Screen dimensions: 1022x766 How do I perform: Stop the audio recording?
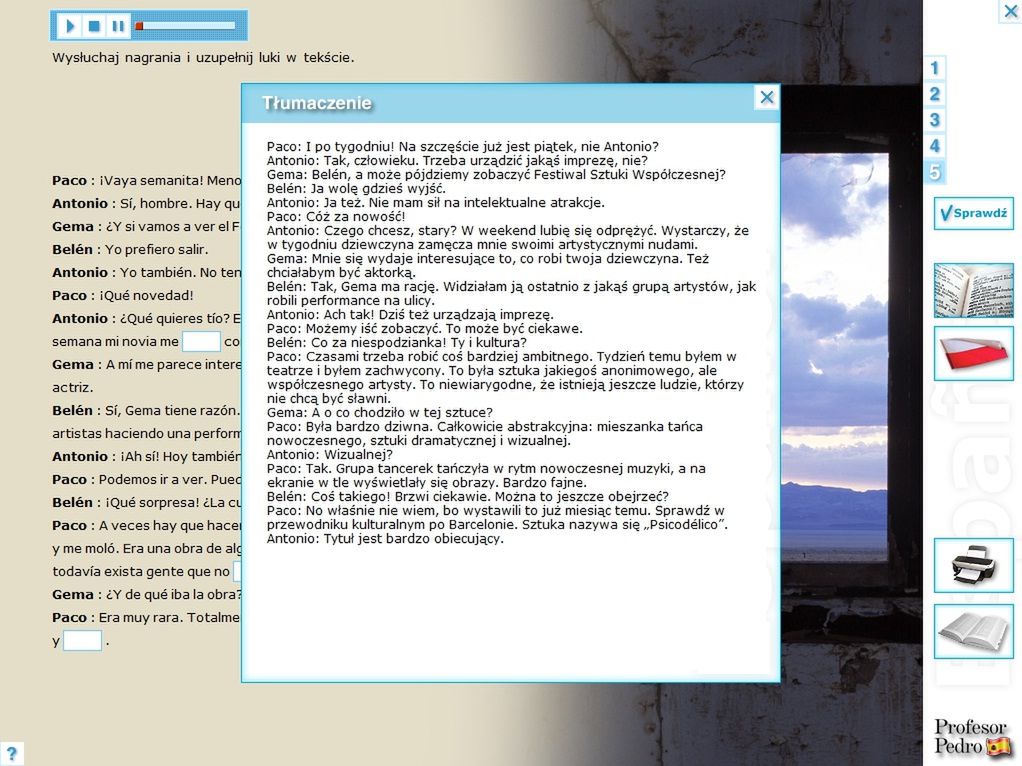tap(94, 26)
